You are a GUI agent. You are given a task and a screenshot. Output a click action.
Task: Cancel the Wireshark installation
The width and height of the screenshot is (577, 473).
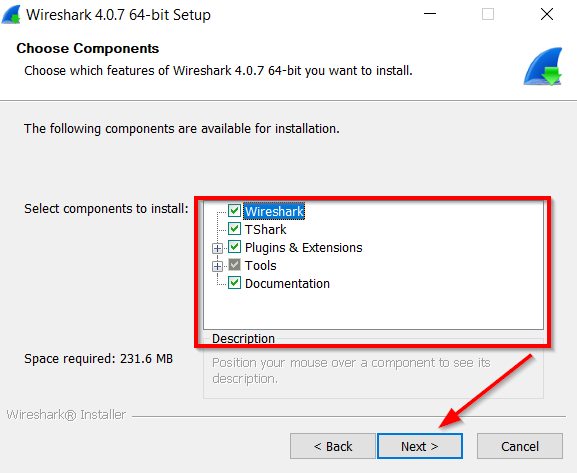point(520,446)
